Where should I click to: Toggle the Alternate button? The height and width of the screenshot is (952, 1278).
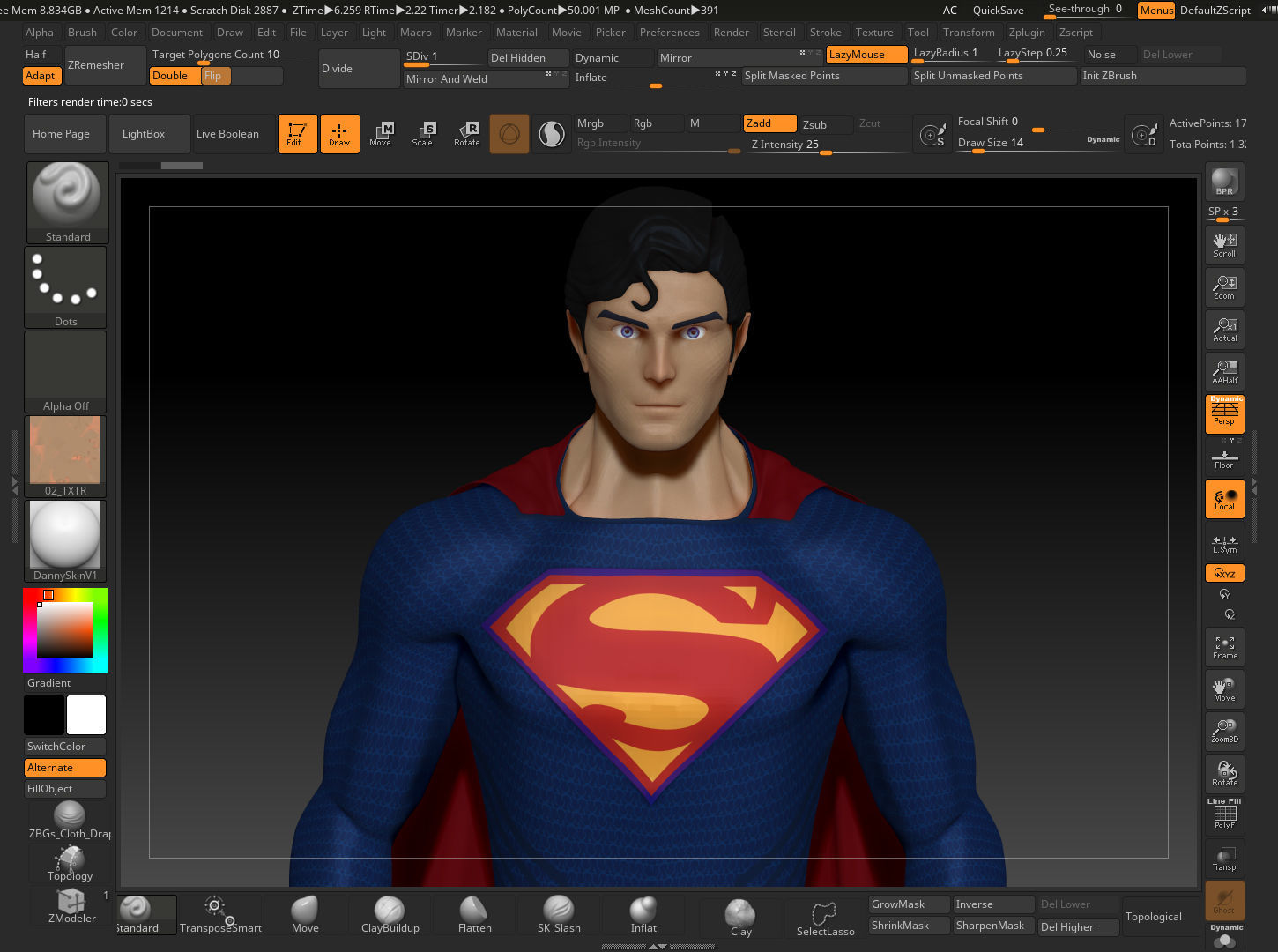click(65, 768)
